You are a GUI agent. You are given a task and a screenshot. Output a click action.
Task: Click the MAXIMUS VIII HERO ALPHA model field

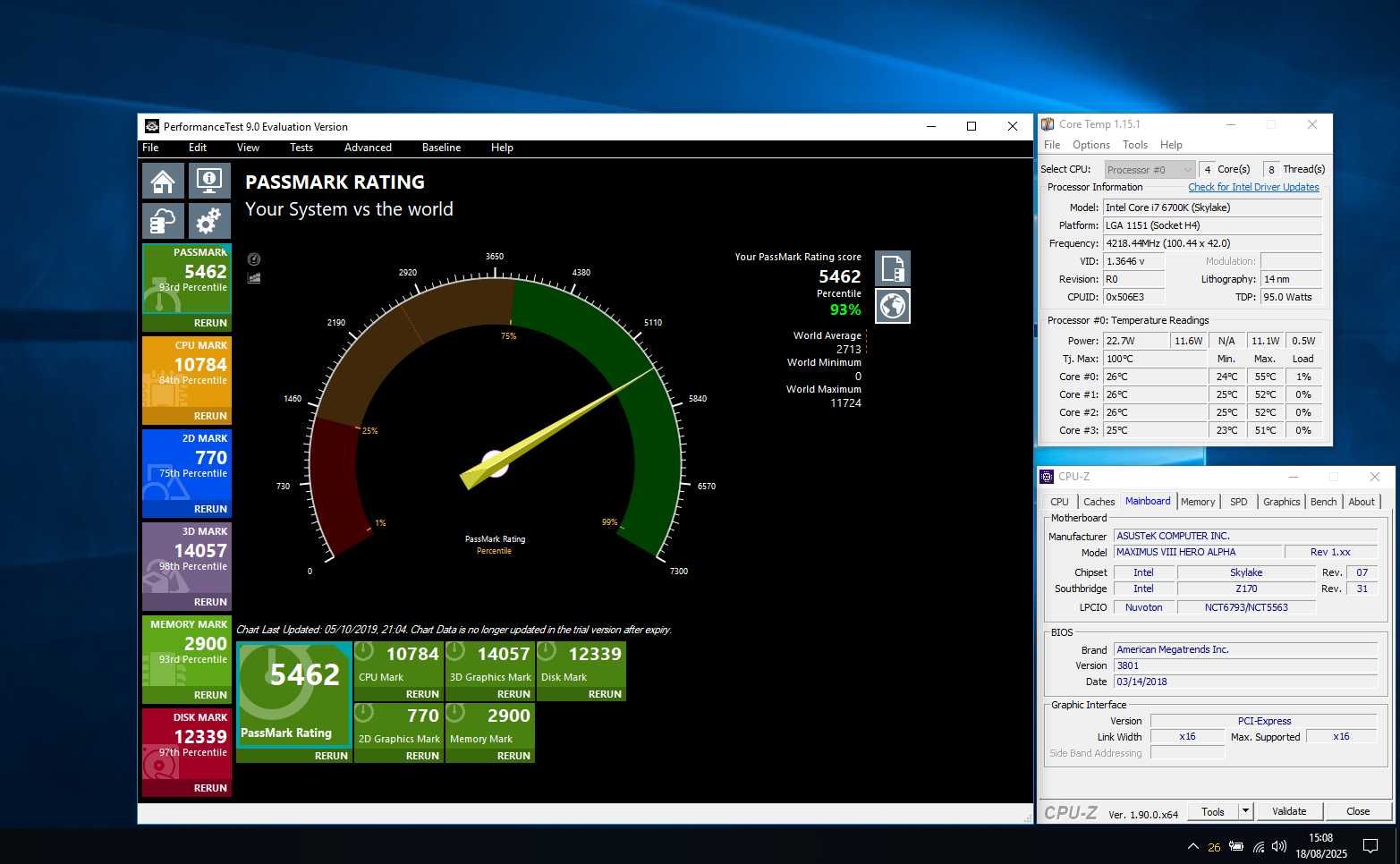click(1198, 552)
